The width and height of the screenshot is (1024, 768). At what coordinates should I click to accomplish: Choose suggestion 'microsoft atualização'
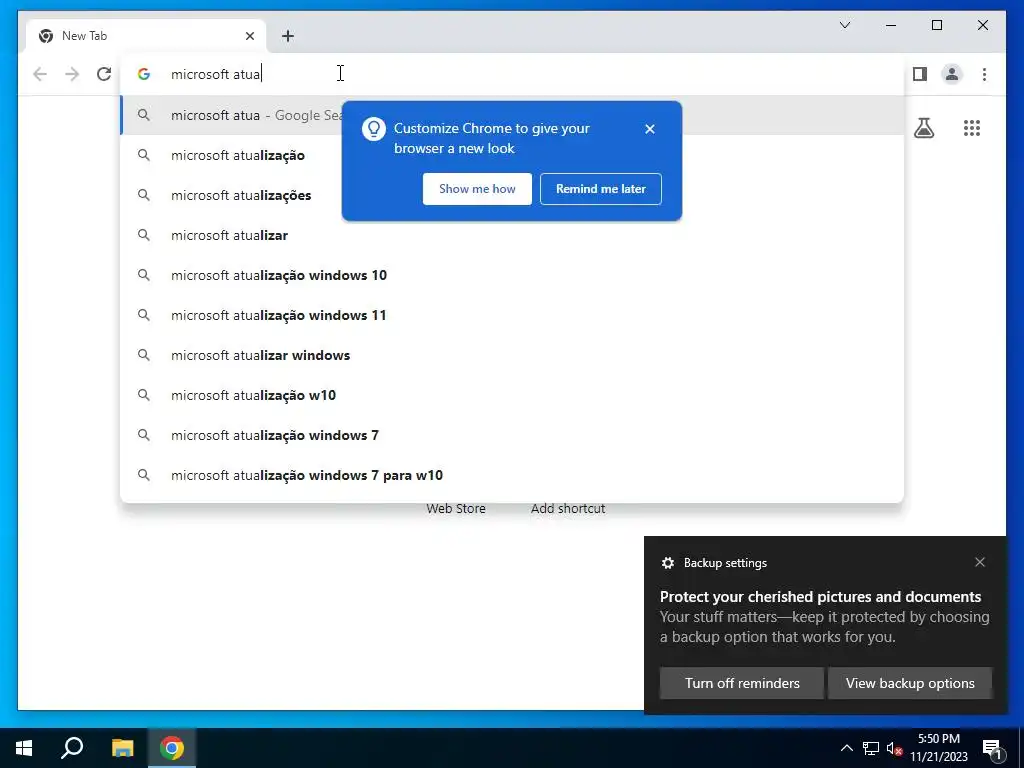pos(513,155)
